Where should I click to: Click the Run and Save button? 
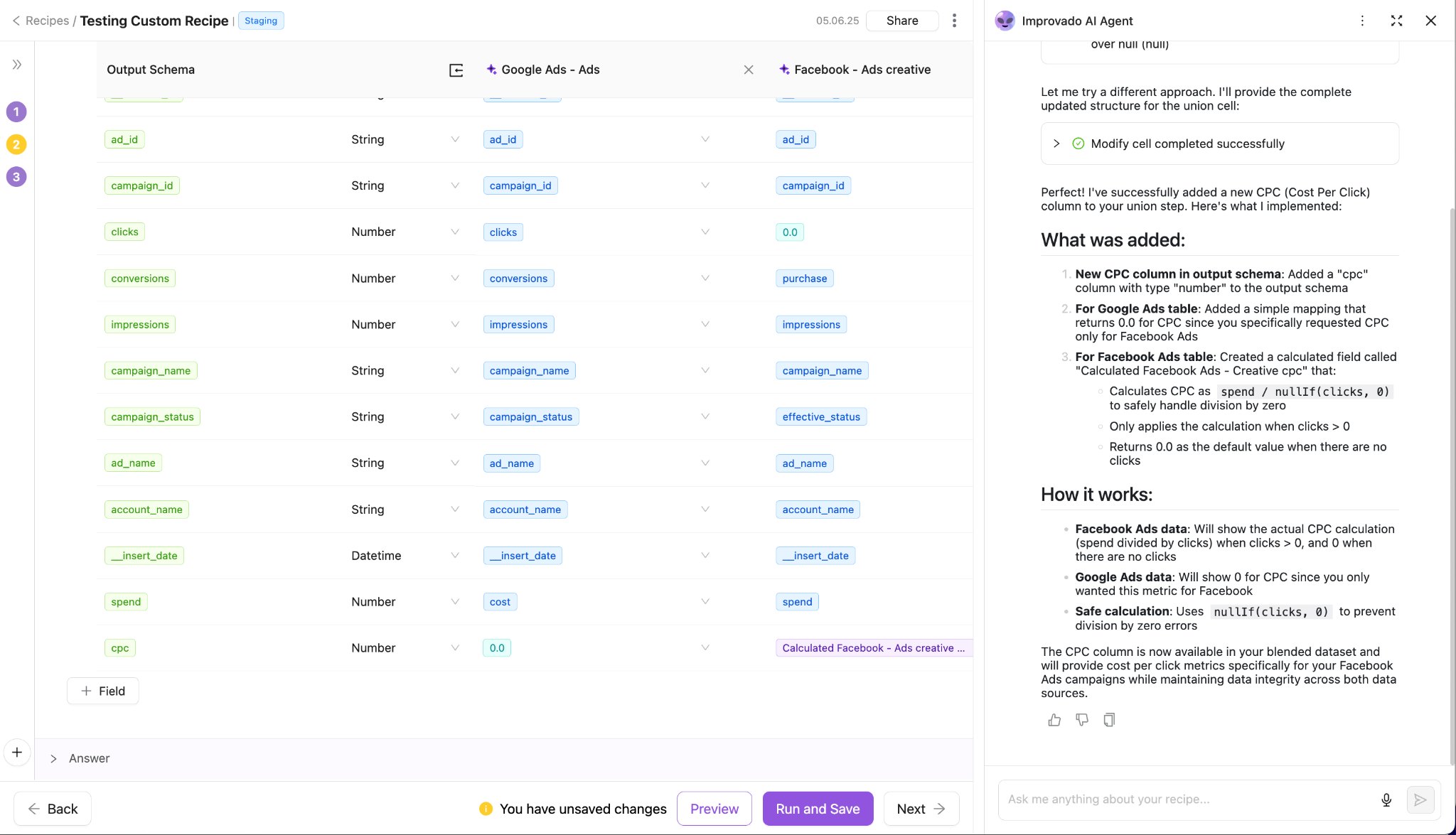818,808
